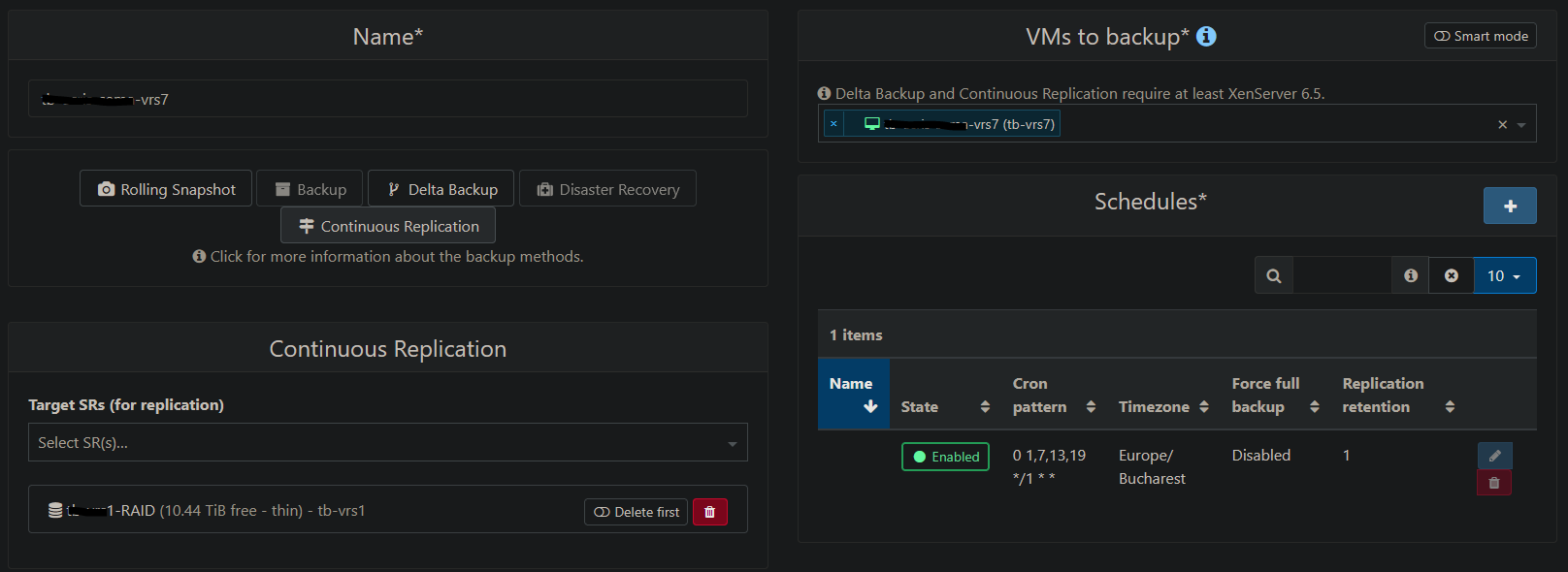Select Continuous Replication method
The height and width of the screenshot is (572, 1568).
click(388, 226)
